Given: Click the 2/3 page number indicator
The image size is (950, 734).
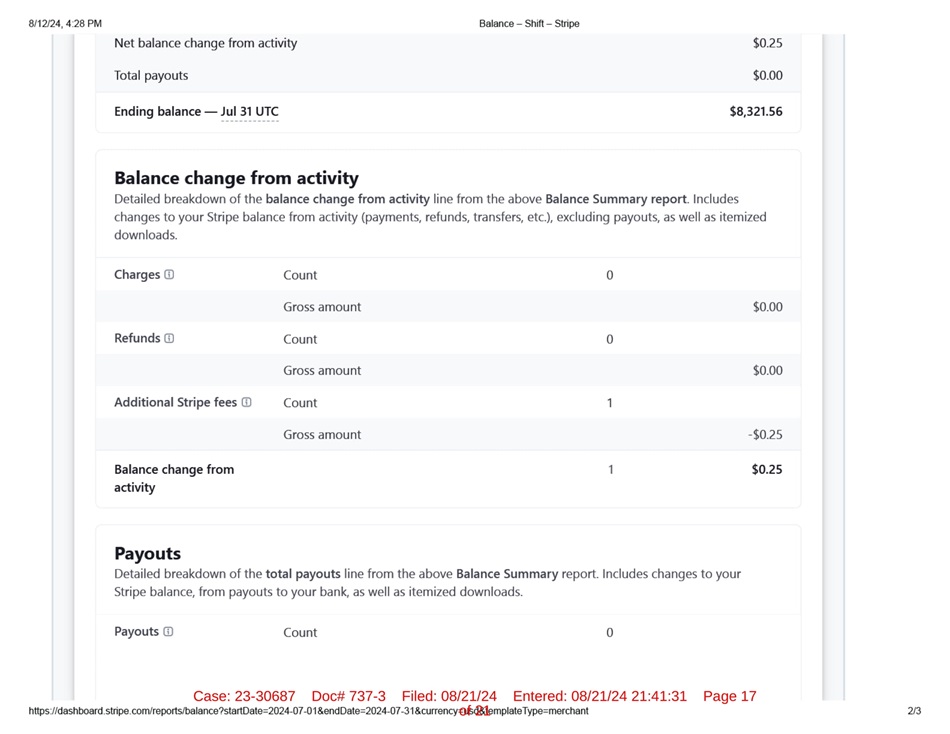Looking at the screenshot, I should coord(914,711).
